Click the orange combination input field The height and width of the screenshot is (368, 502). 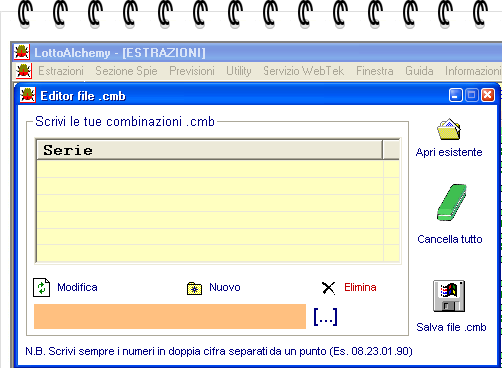(170, 316)
